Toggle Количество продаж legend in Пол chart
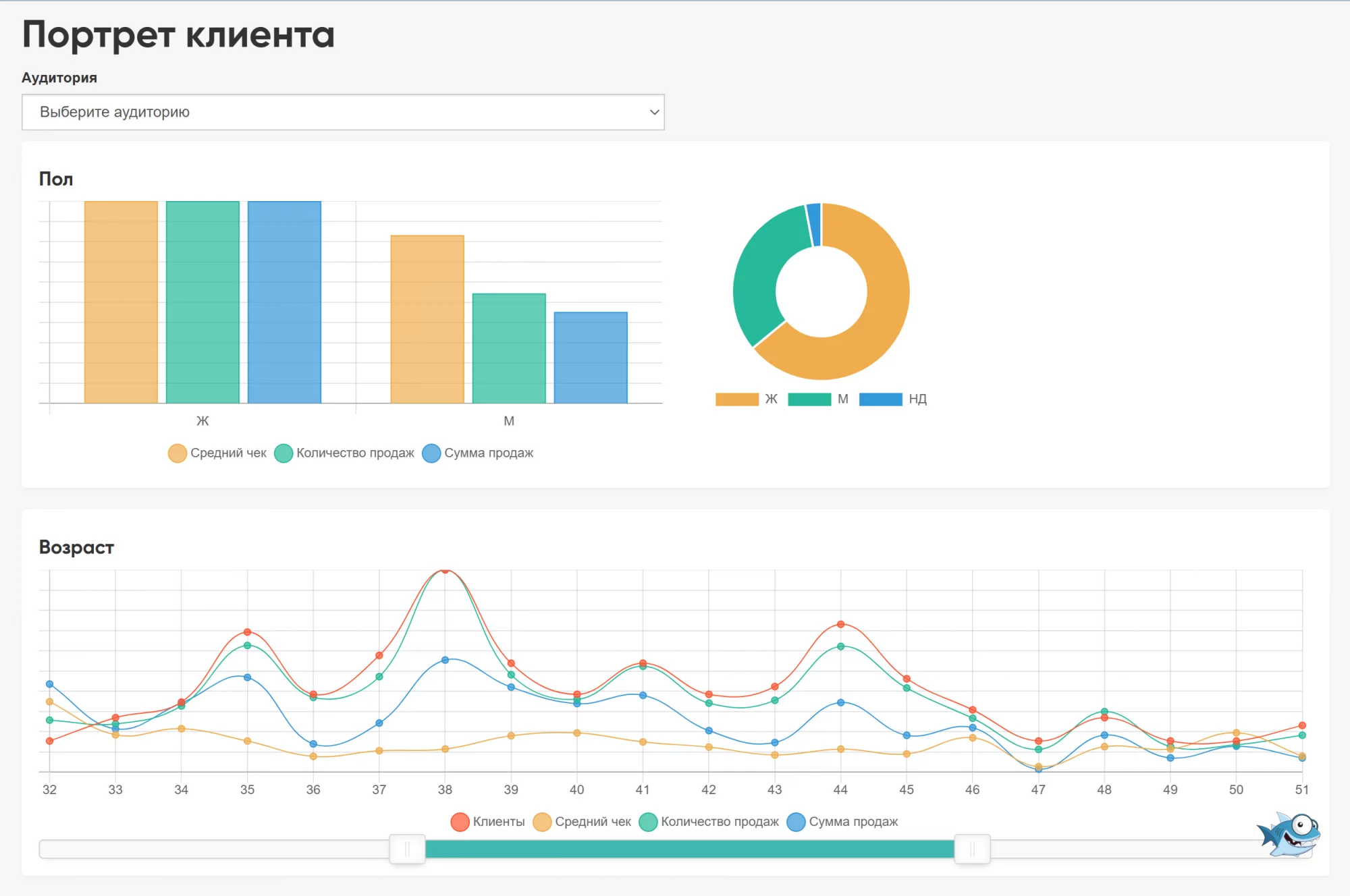1350x896 pixels. pyautogui.click(x=344, y=453)
